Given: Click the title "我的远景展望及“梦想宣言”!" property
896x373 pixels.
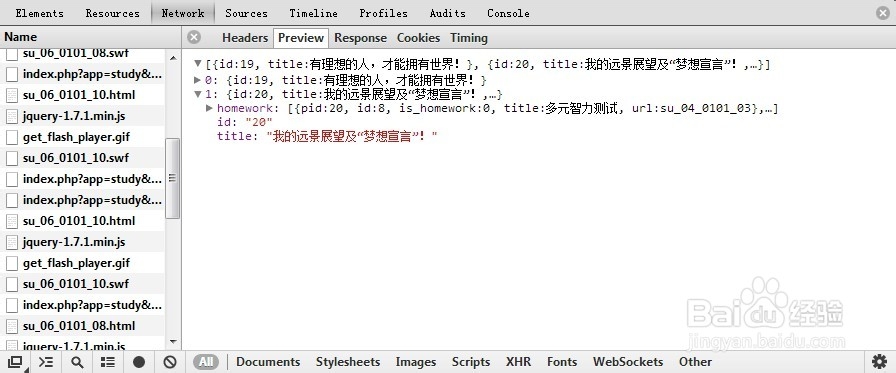Looking at the screenshot, I should [327, 136].
